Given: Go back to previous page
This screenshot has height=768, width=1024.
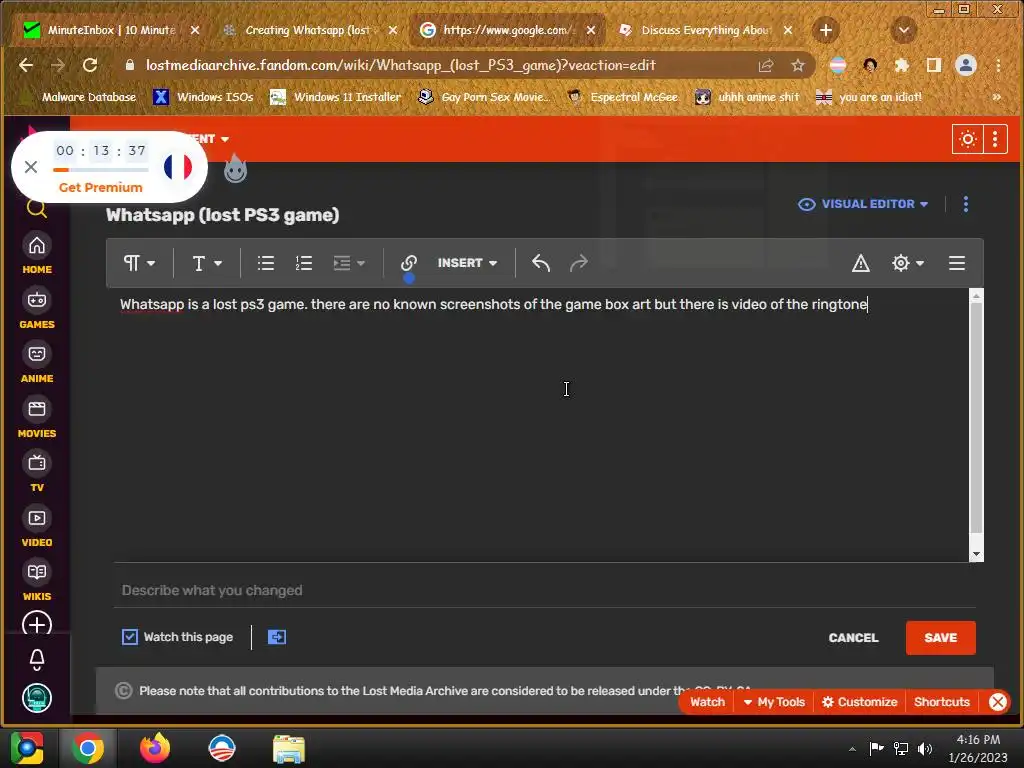Looking at the screenshot, I should (25, 65).
